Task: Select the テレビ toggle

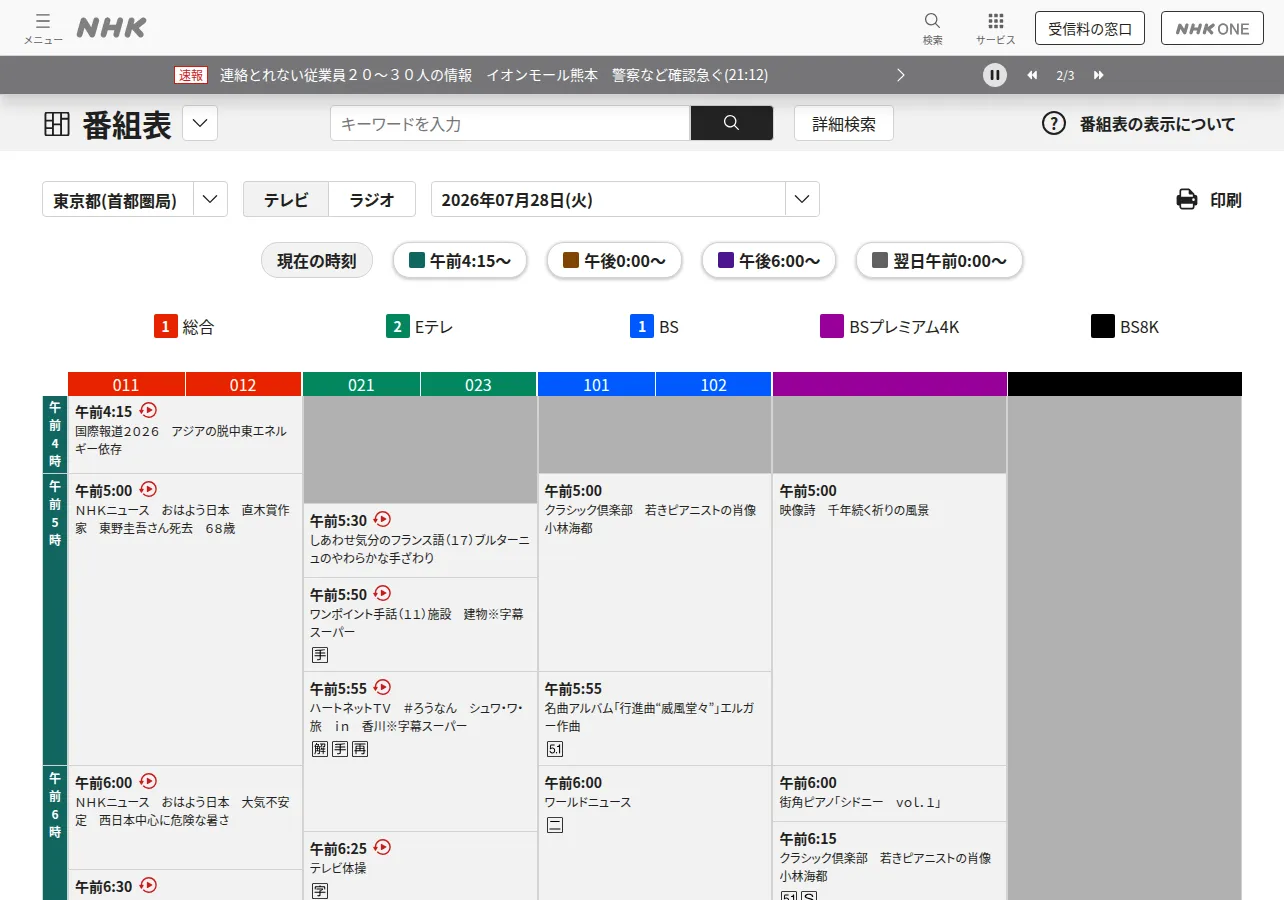Action: (x=286, y=199)
